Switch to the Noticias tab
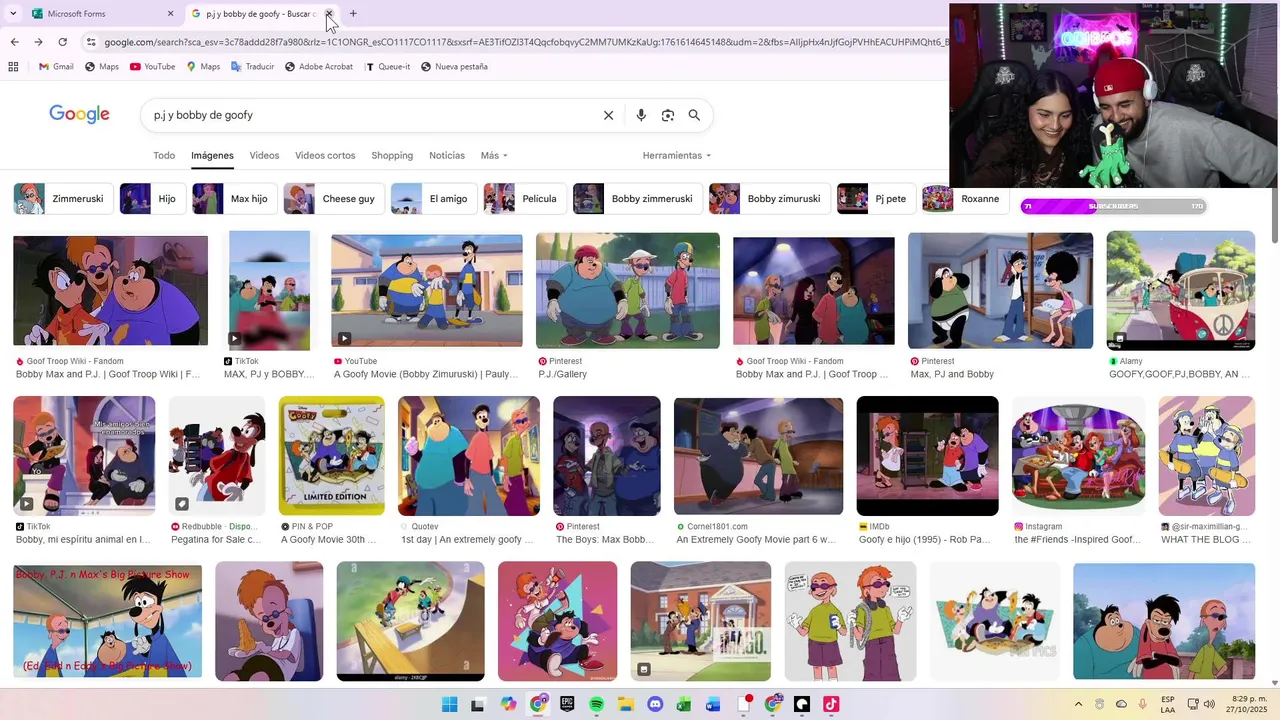The width and height of the screenshot is (1280, 720). pyautogui.click(x=447, y=156)
